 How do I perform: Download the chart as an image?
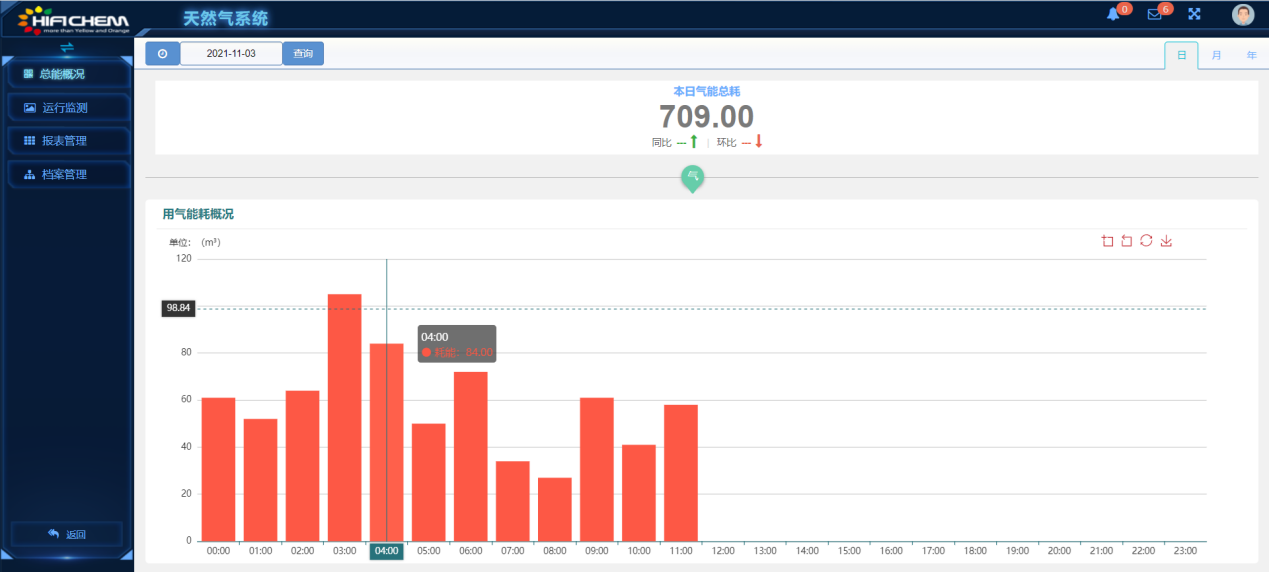[x=1166, y=241]
